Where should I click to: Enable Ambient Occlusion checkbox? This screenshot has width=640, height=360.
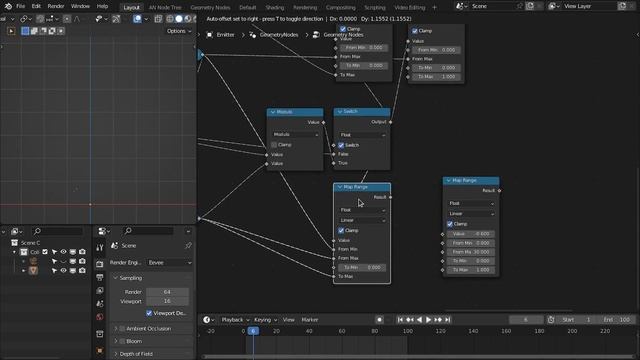coord(122,329)
